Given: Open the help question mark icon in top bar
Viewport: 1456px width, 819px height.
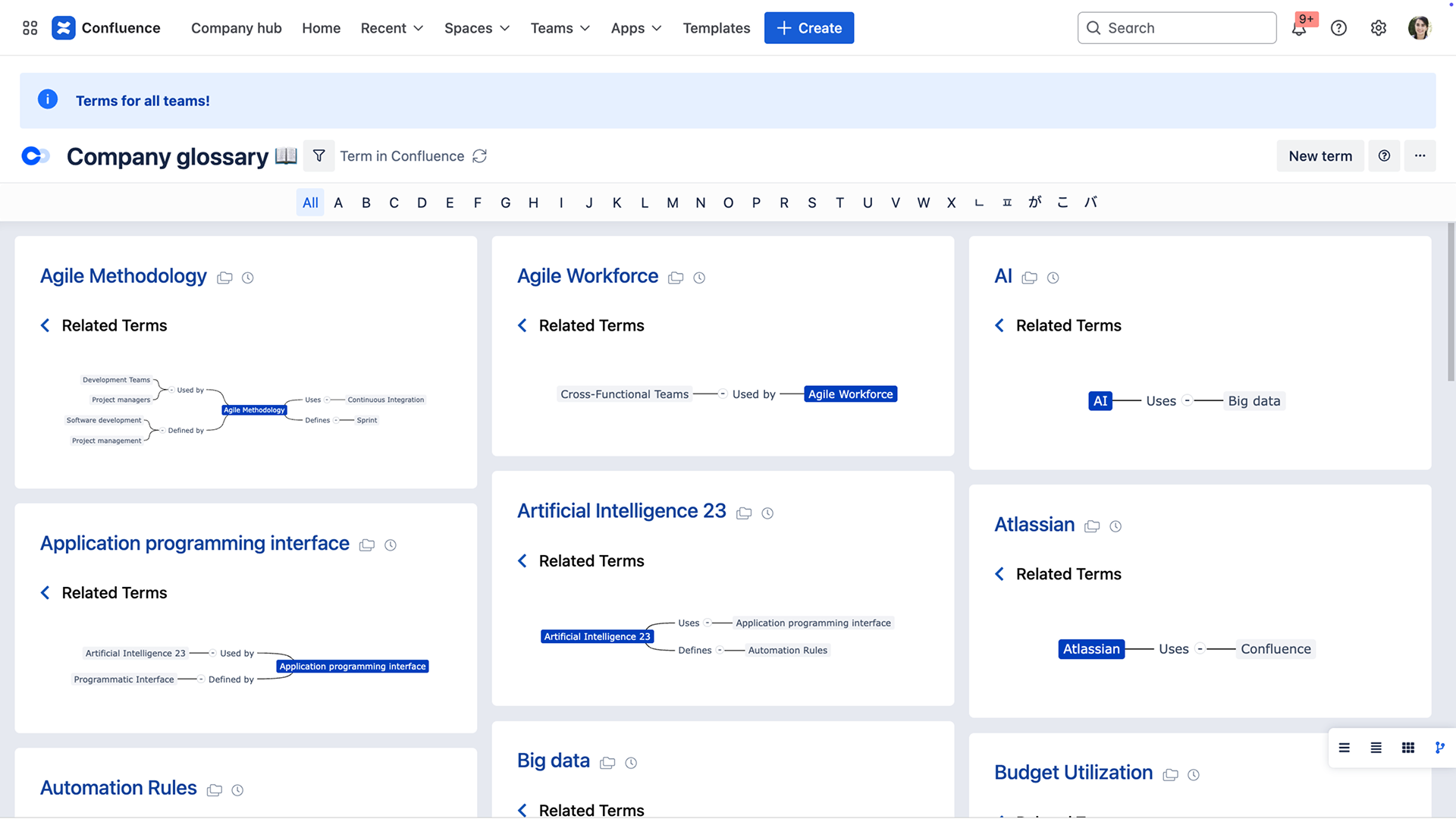Looking at the screenshot, I should pos(1339,28).
